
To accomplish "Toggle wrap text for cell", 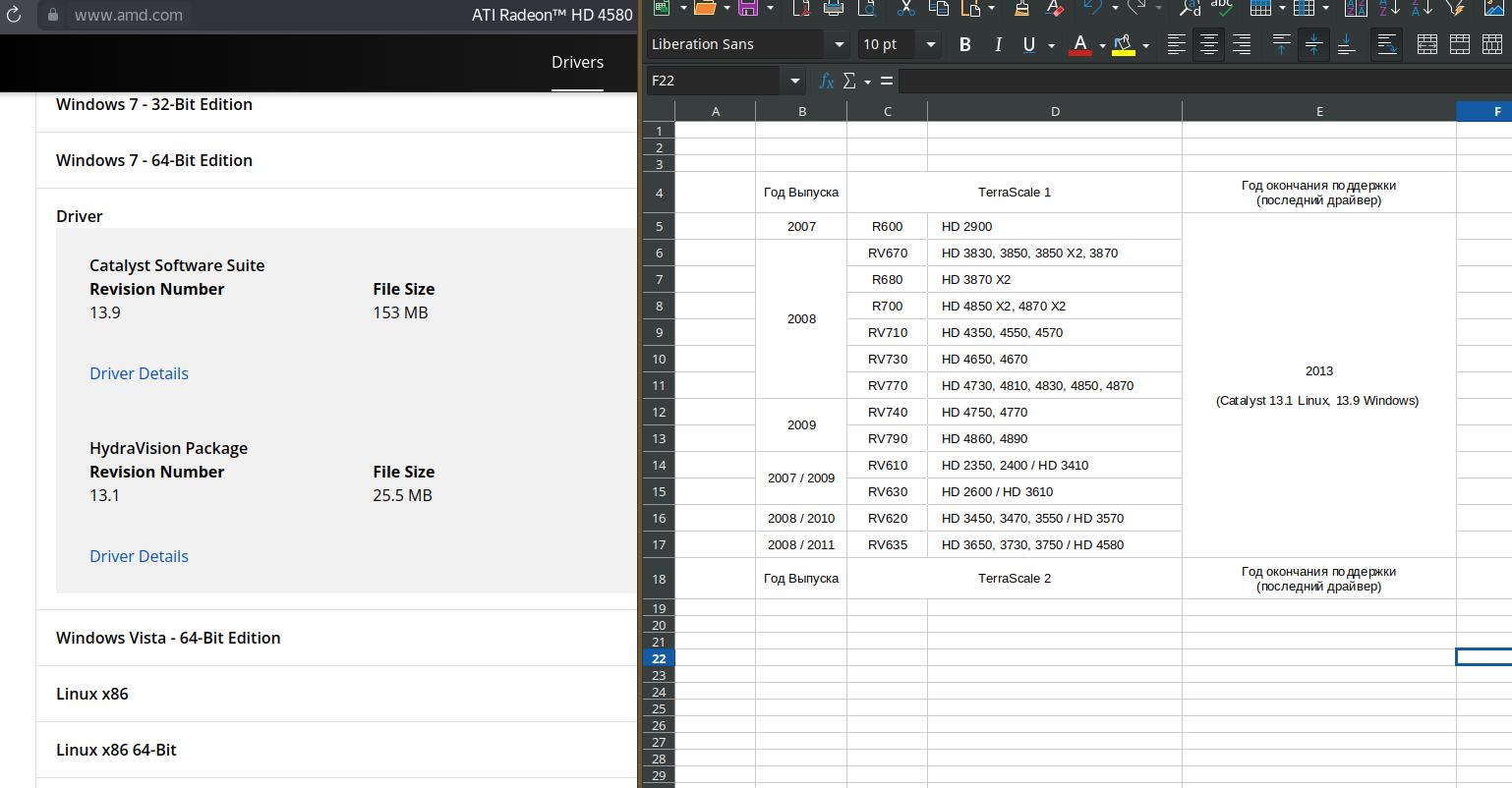I will 1386,44.
